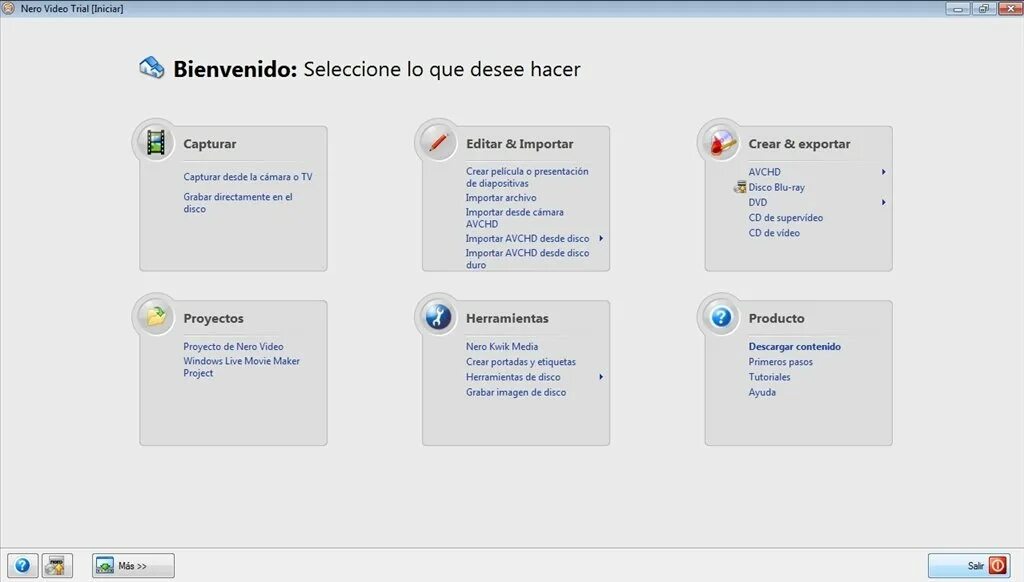This screenshot has height=582, width=1024.
Task: Click the Producto question mark icon
Action: coord(721,316)
